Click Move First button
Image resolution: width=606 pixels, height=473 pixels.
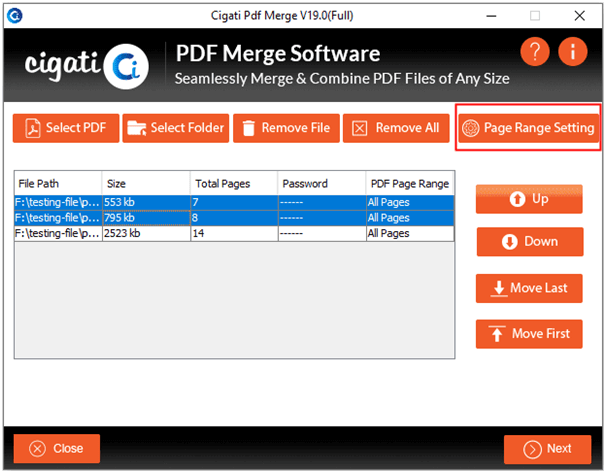pos(529,334)
